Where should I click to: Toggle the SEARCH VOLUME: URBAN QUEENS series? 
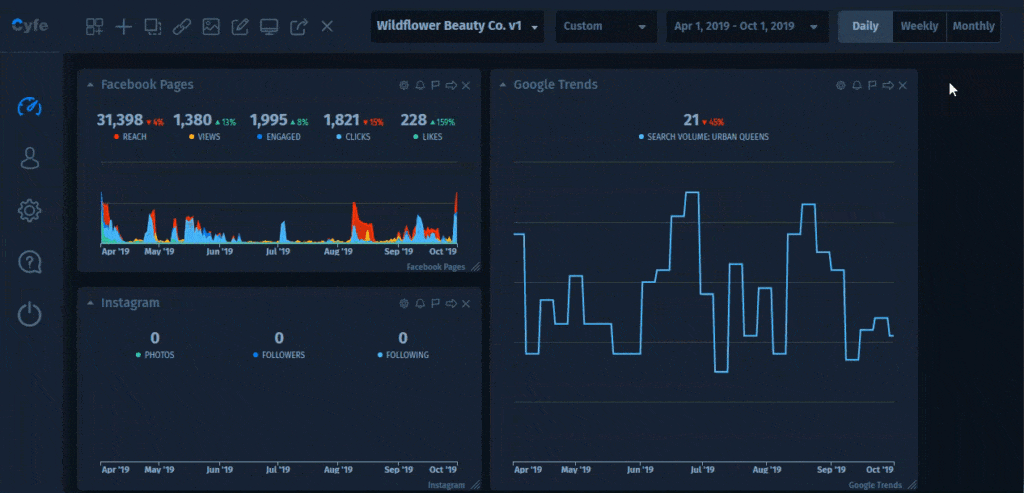click(703, 137)
